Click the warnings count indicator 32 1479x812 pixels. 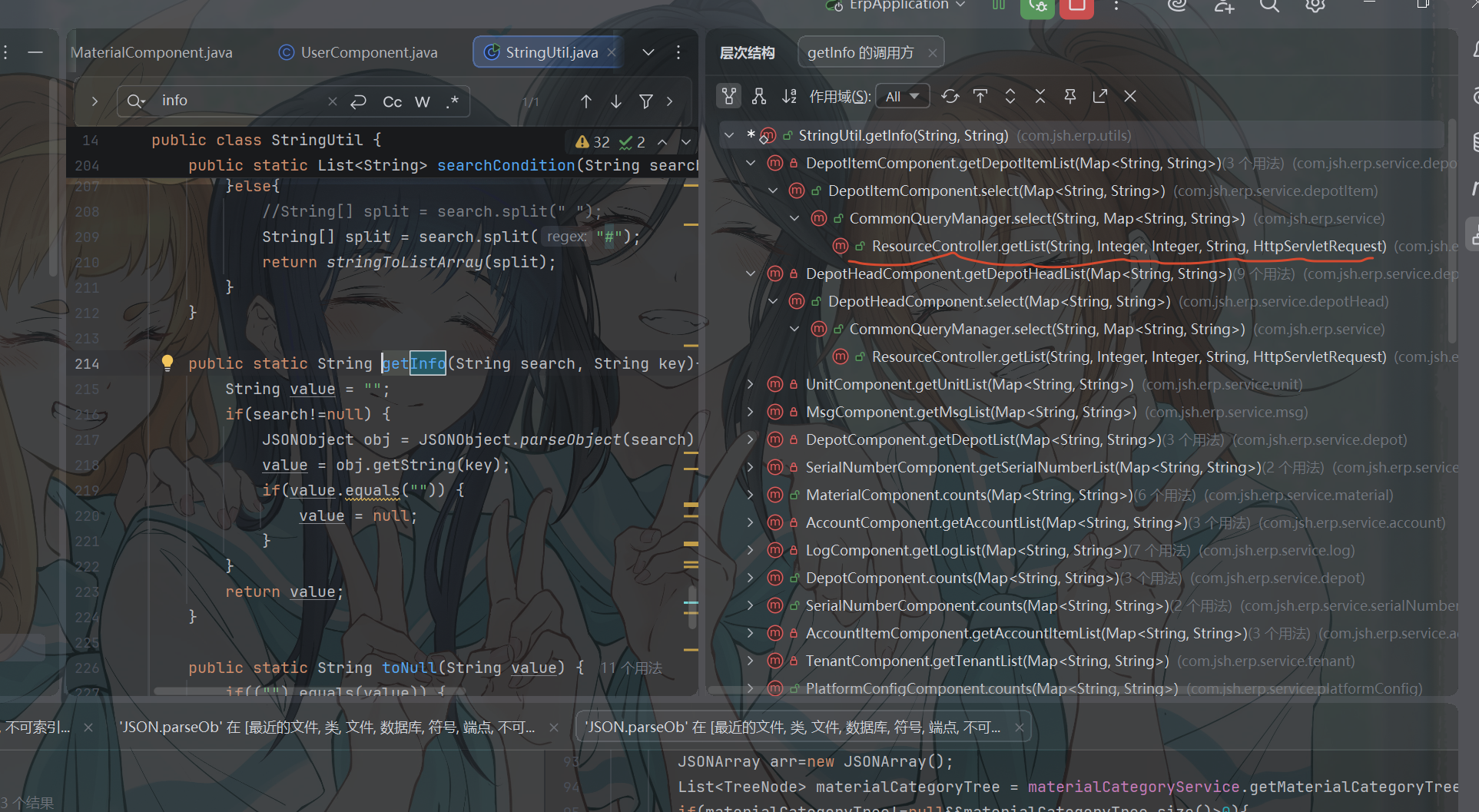592,142
